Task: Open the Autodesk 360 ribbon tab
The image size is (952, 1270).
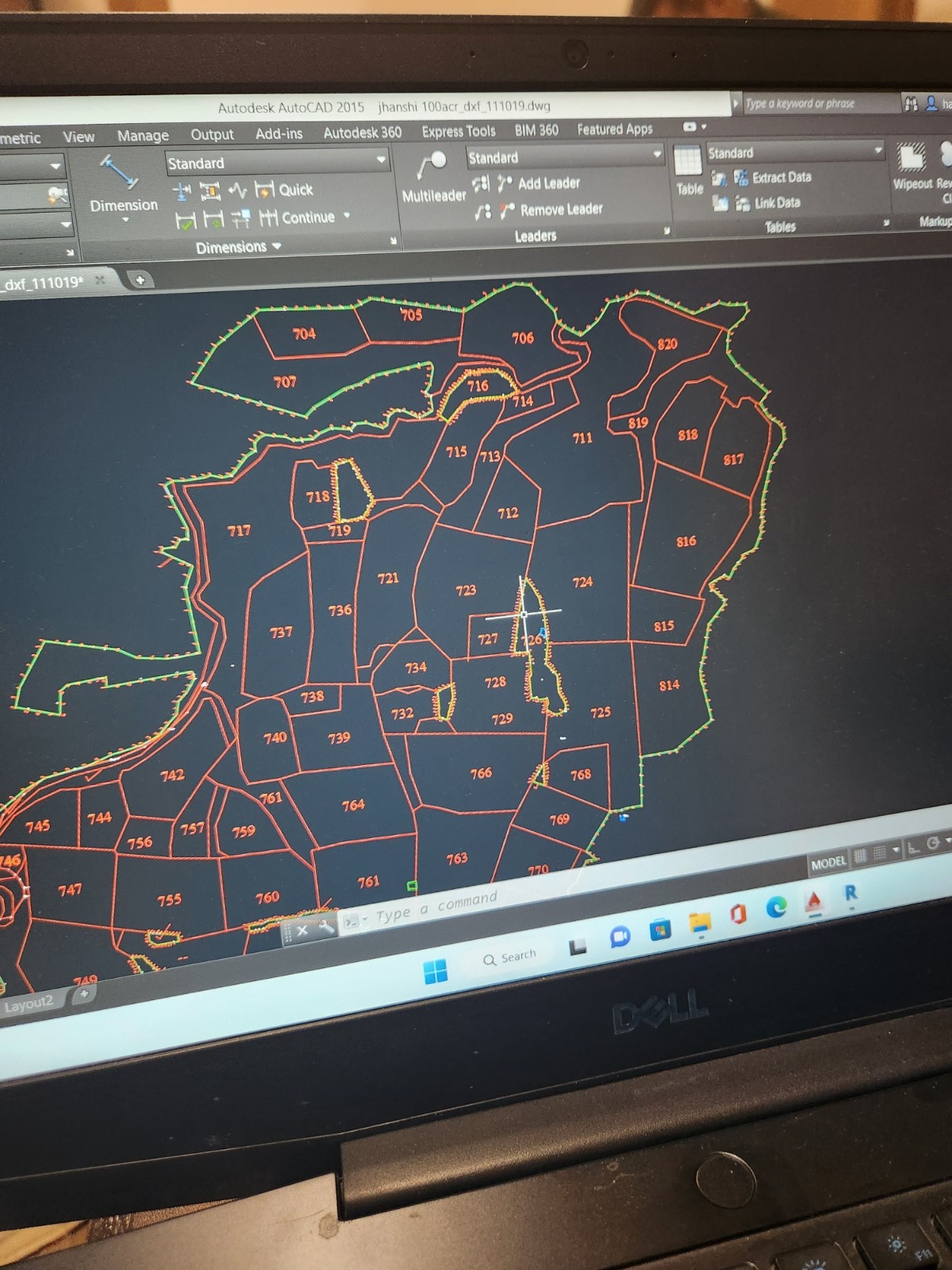Action: click(x=362, y=133)
